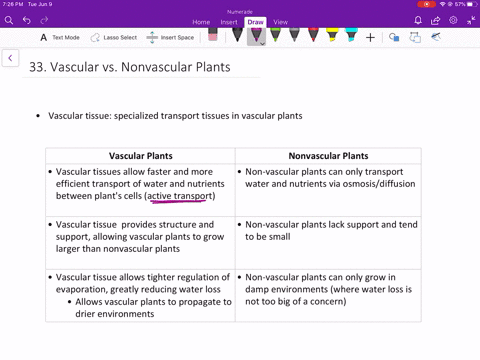Click the underlined 'active transport' text

coord(180,196)
